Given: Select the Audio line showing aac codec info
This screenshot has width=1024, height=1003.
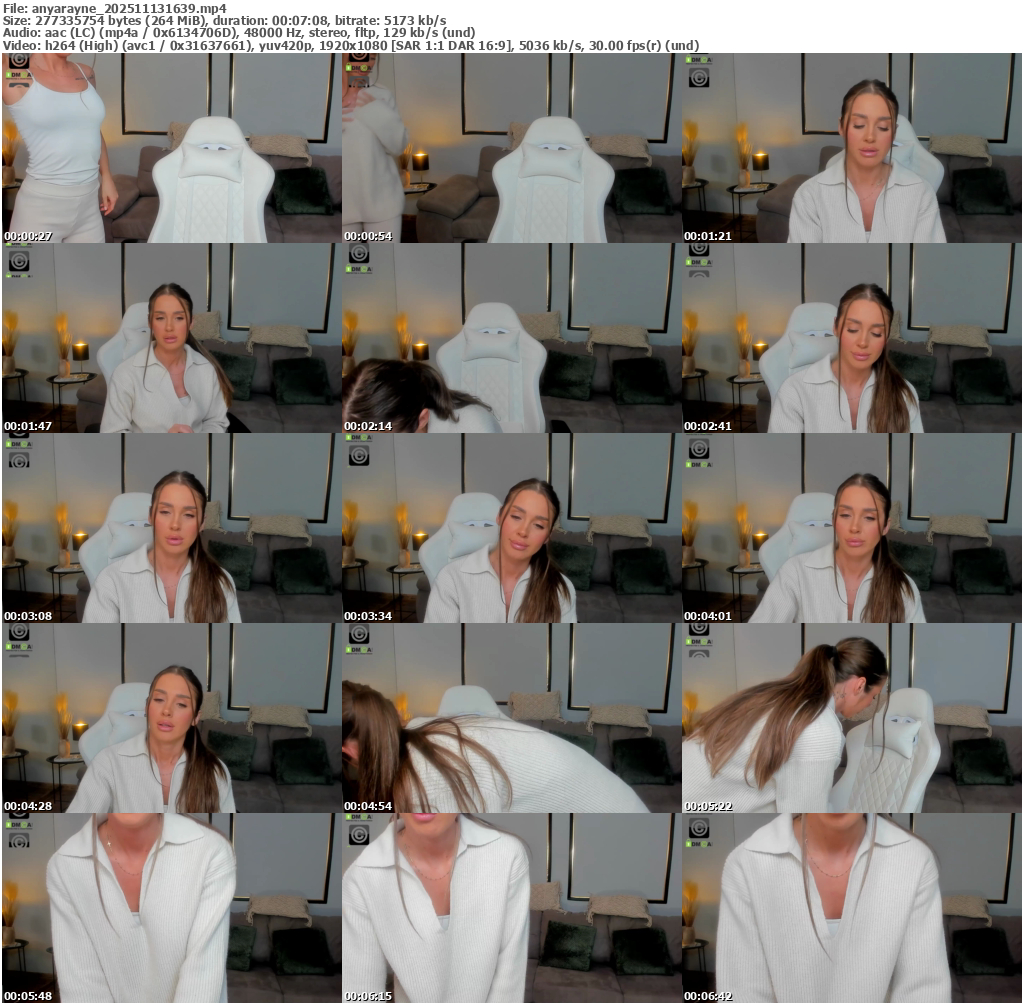Looking at the screenshot, I should click(239, 33).
